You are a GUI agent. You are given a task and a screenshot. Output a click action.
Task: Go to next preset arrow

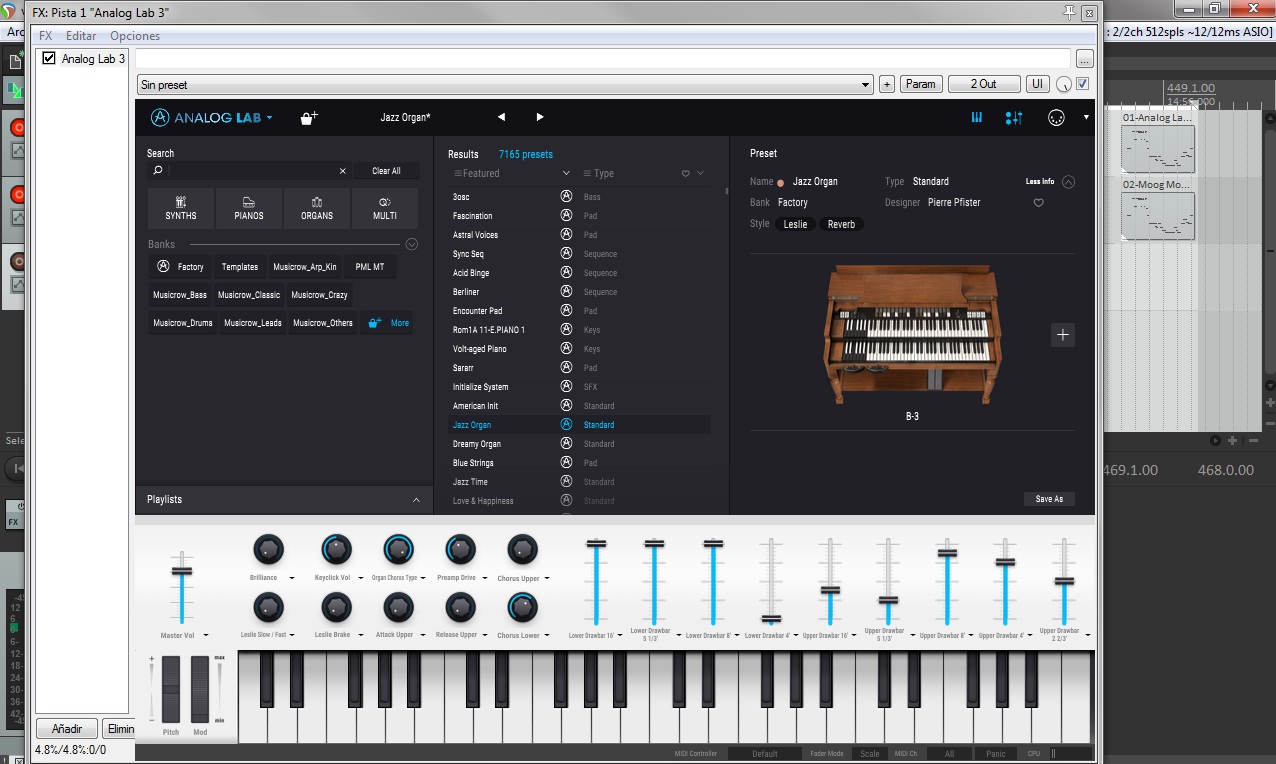tap(540, 117)
